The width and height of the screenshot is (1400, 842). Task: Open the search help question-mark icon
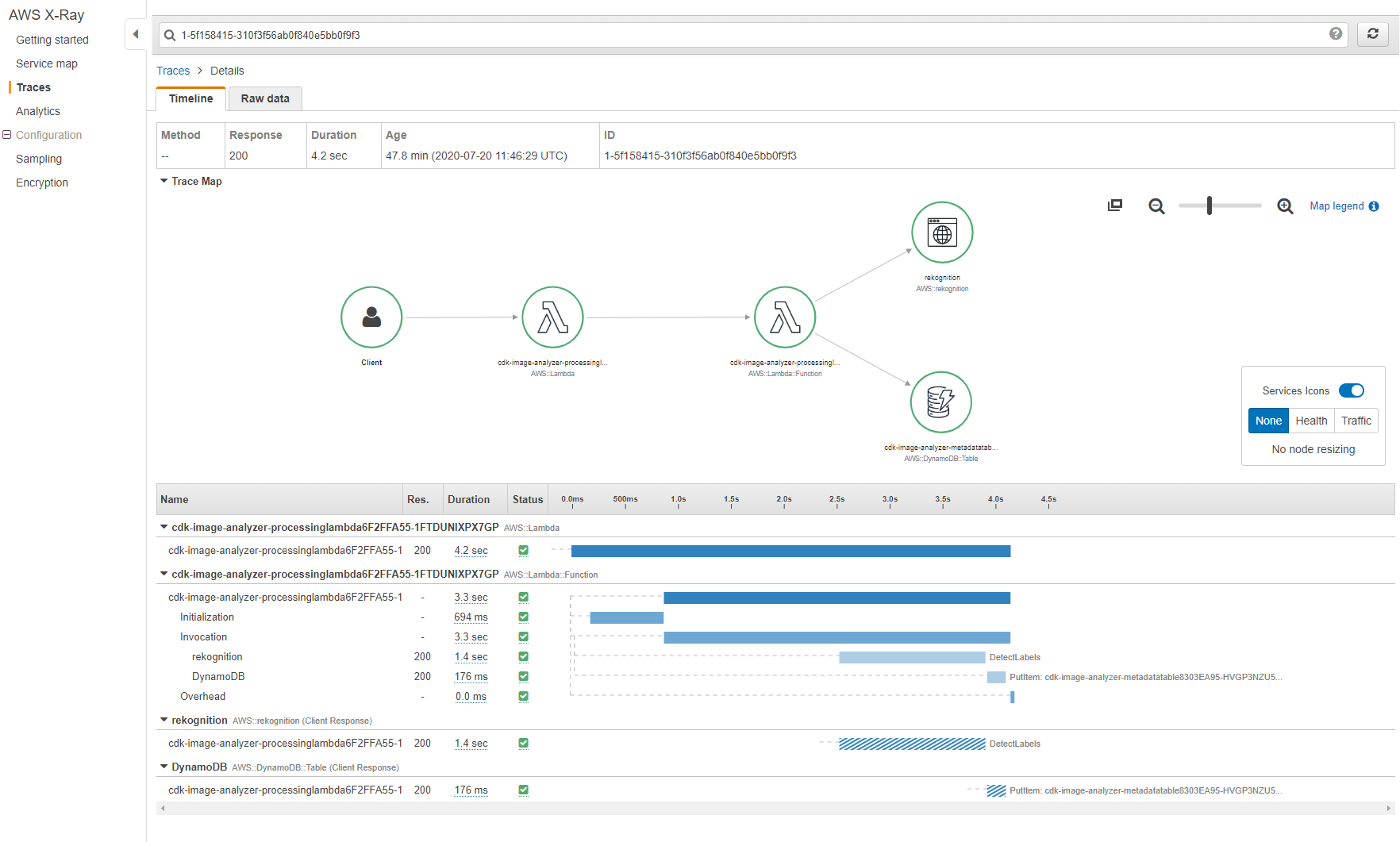(x=1336, y=33)
